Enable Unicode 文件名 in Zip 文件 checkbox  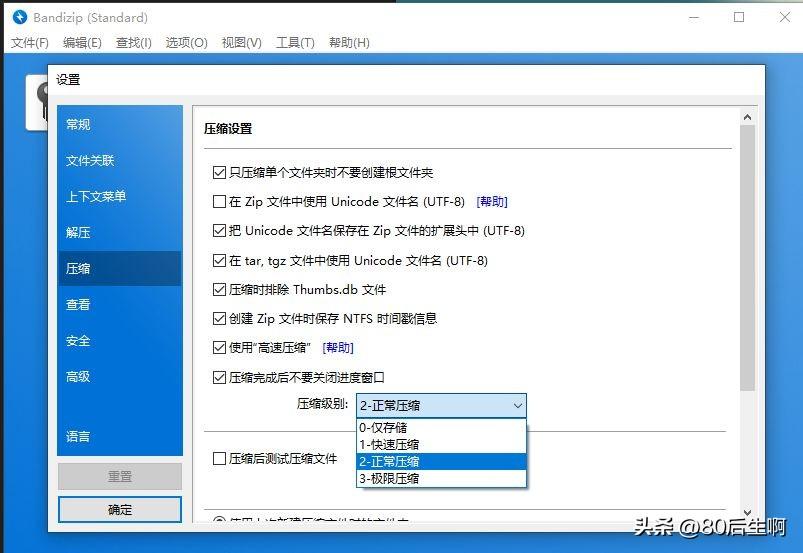[x=219, y=202]
